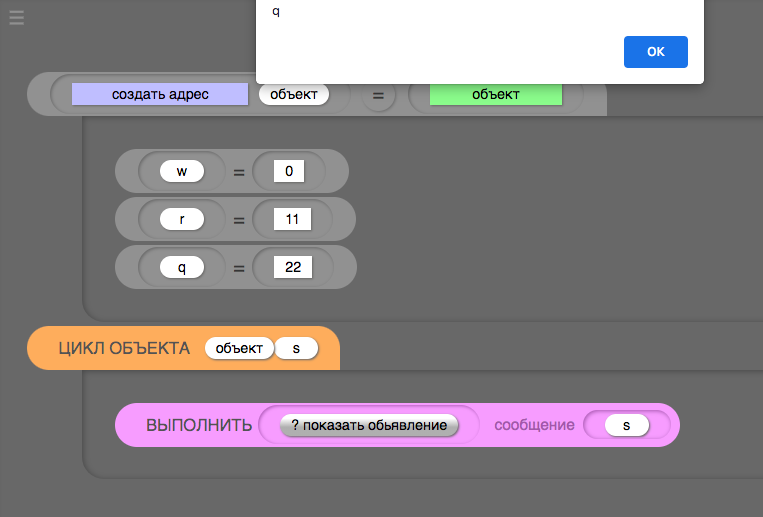Click the equals sign in the w row
763x517 pixels.
(x=238, y=172)
